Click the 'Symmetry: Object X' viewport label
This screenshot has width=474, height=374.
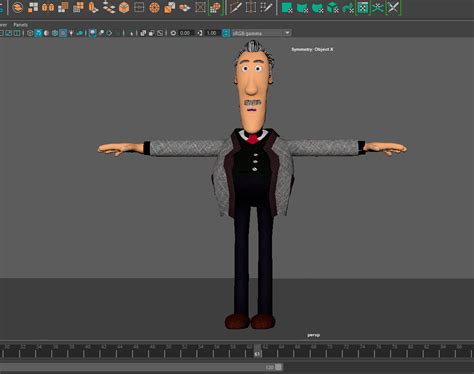pos(312,49)
